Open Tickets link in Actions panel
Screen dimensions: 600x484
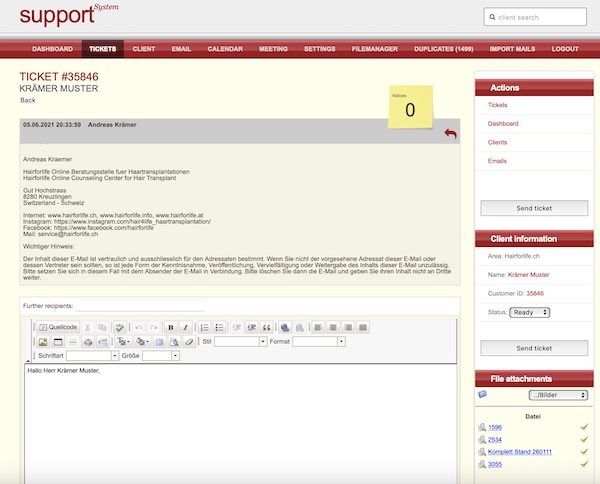click(x=497, y=105)
